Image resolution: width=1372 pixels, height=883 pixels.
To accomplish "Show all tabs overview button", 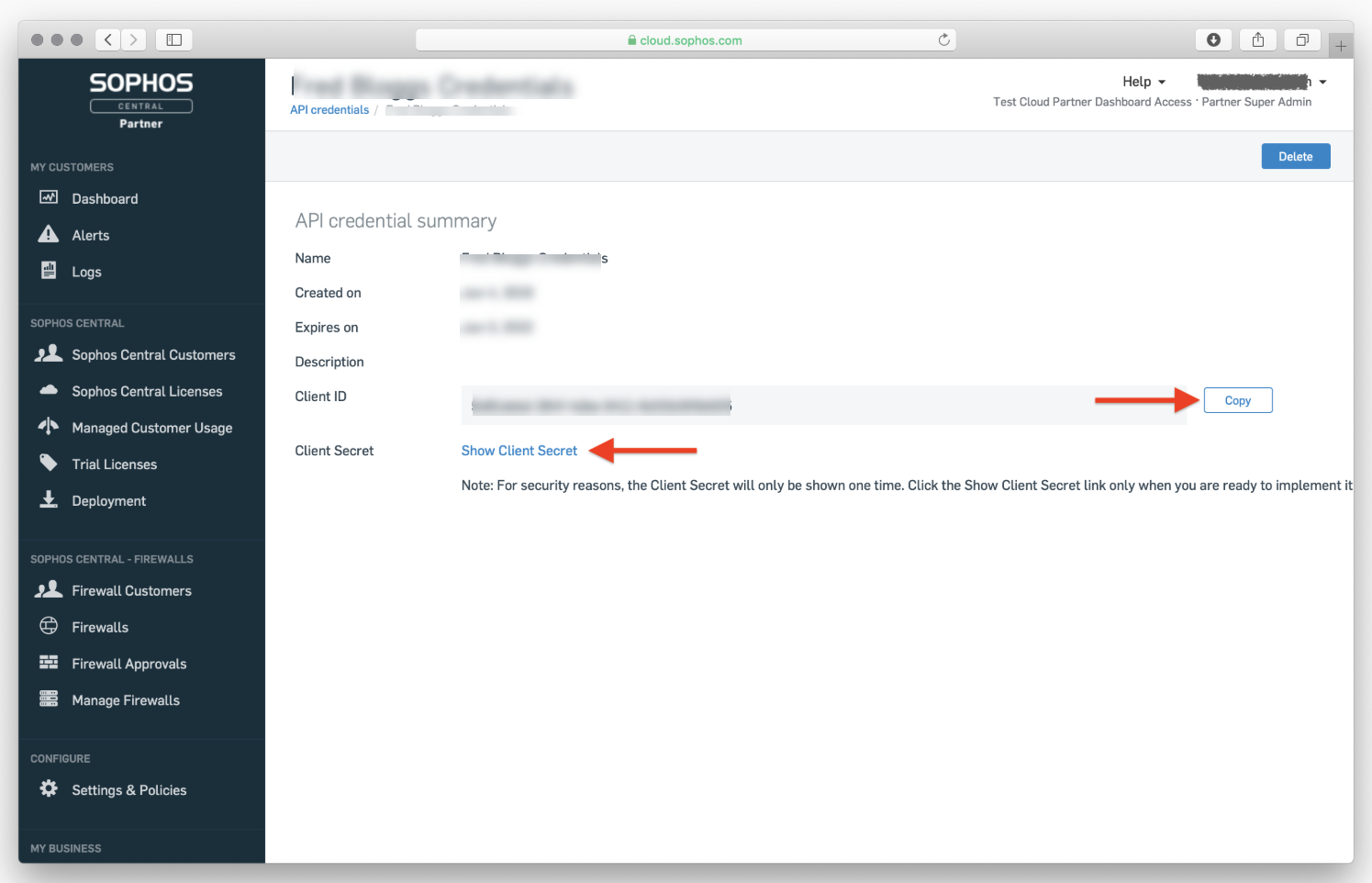I will 1302,39.
